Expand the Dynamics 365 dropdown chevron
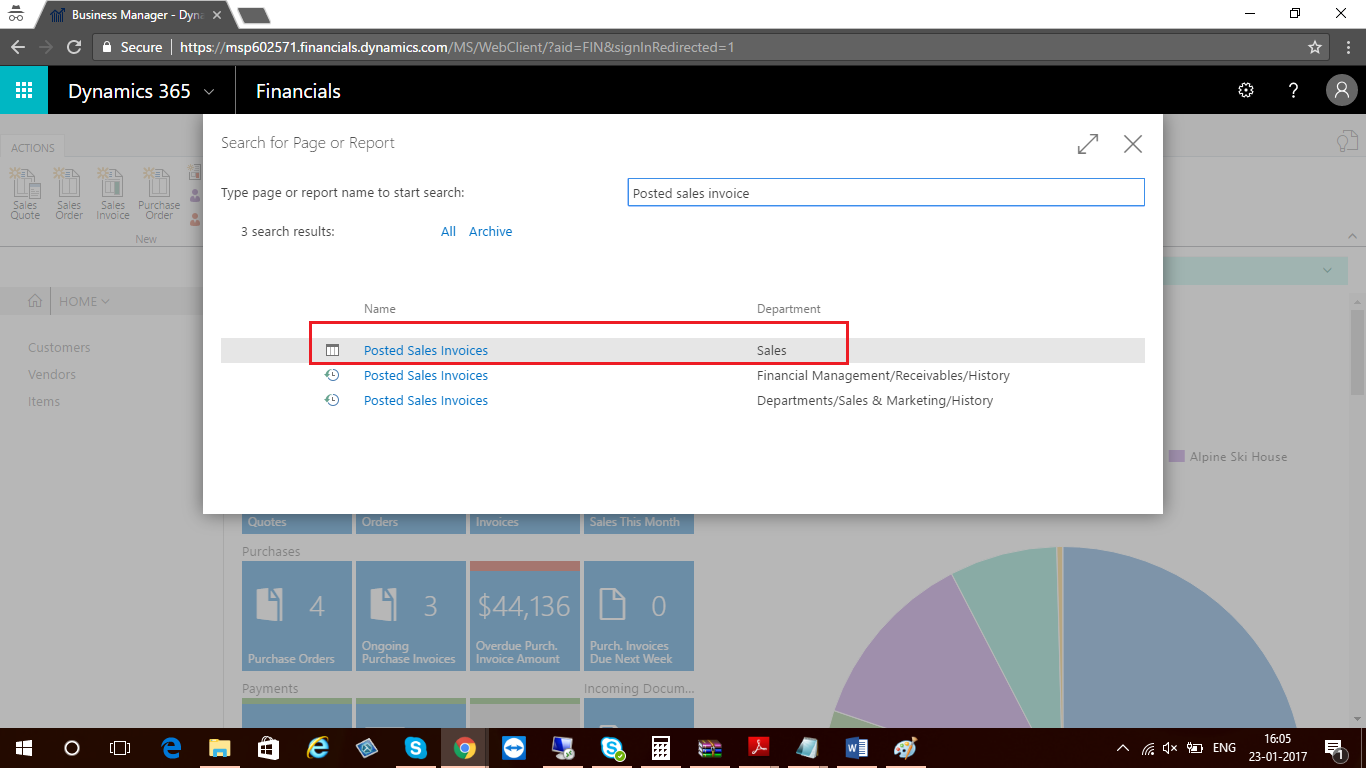Image resolution: width=1366 pixels, height=768 pixels. tap(209, 92)
